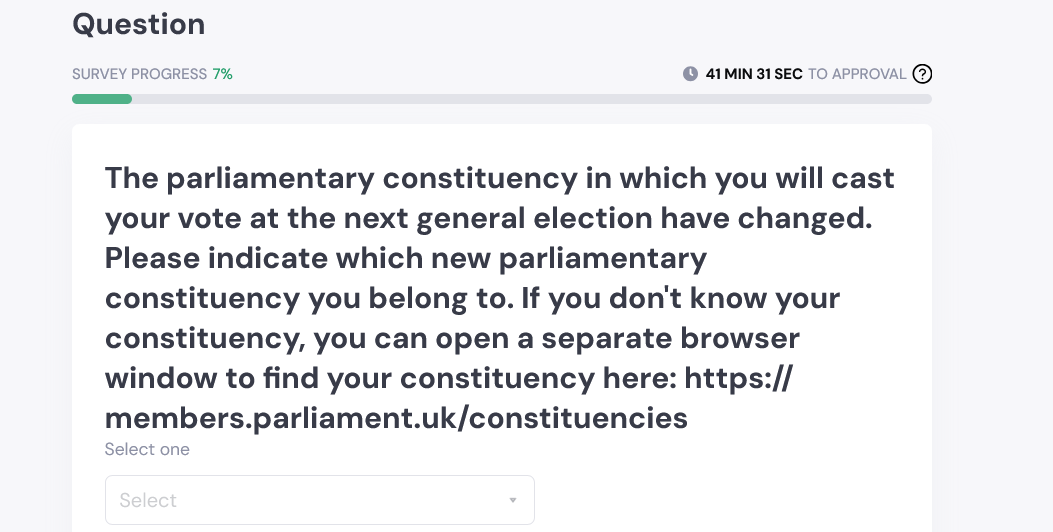1053x532 pixels.
Task: Click the 'constituency you belong to' line
Action: point(309,298)
